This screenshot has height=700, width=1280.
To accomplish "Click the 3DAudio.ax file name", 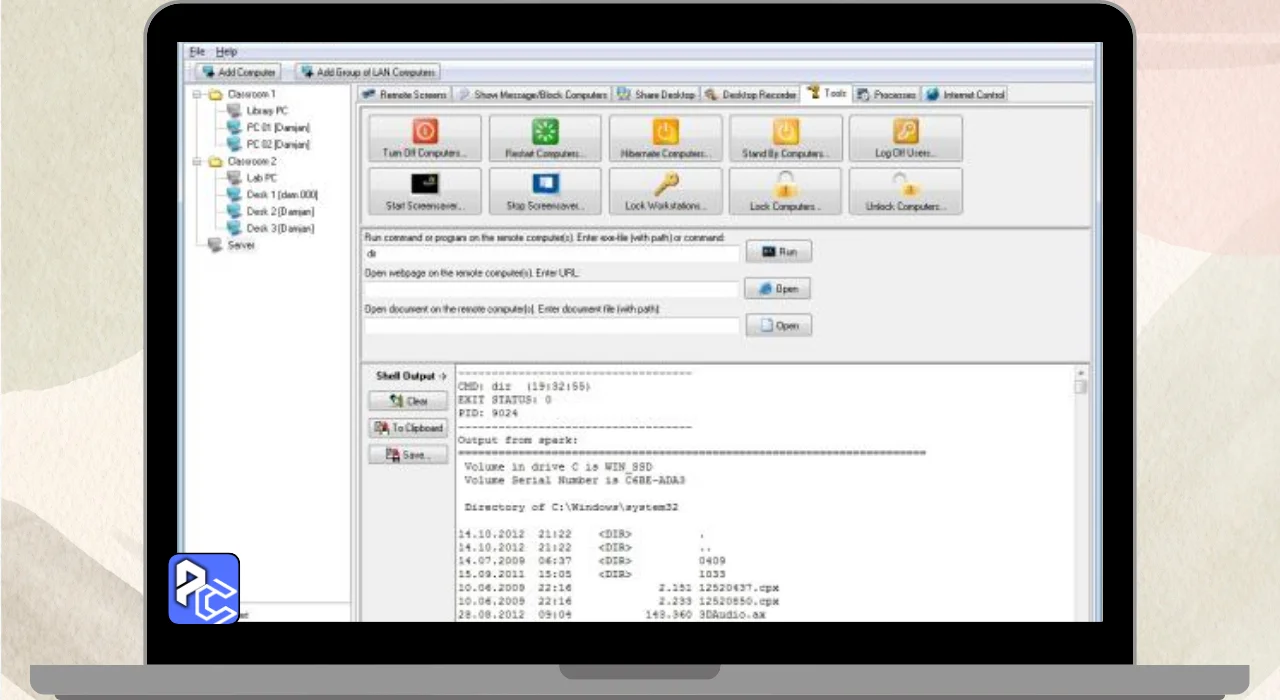I will coord(734,616).
